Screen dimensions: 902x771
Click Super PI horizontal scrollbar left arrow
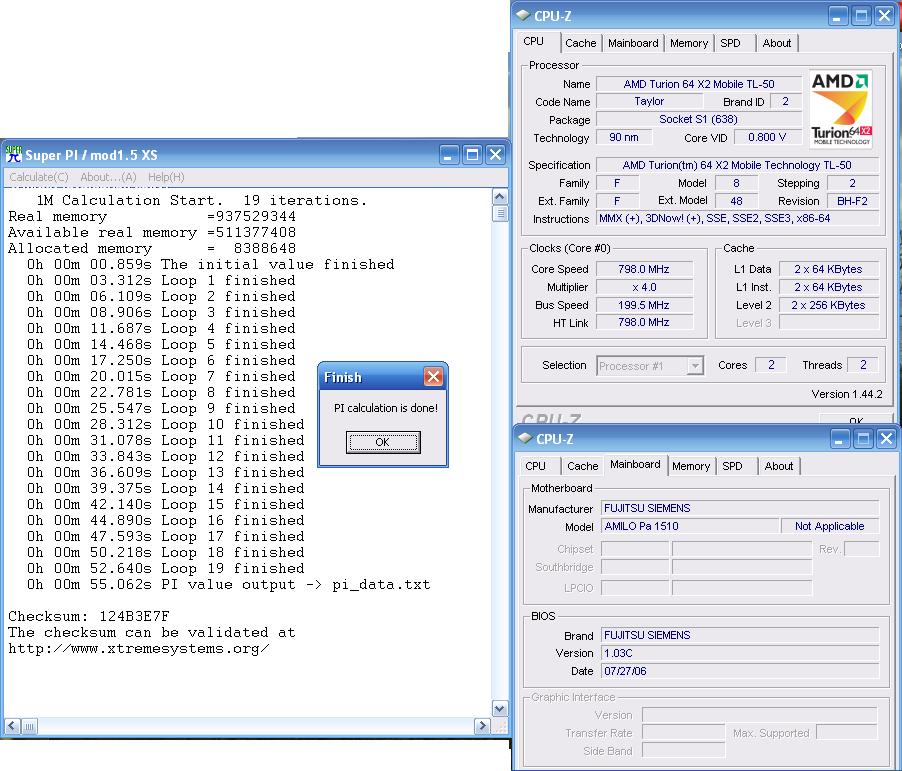coord(12,726)
